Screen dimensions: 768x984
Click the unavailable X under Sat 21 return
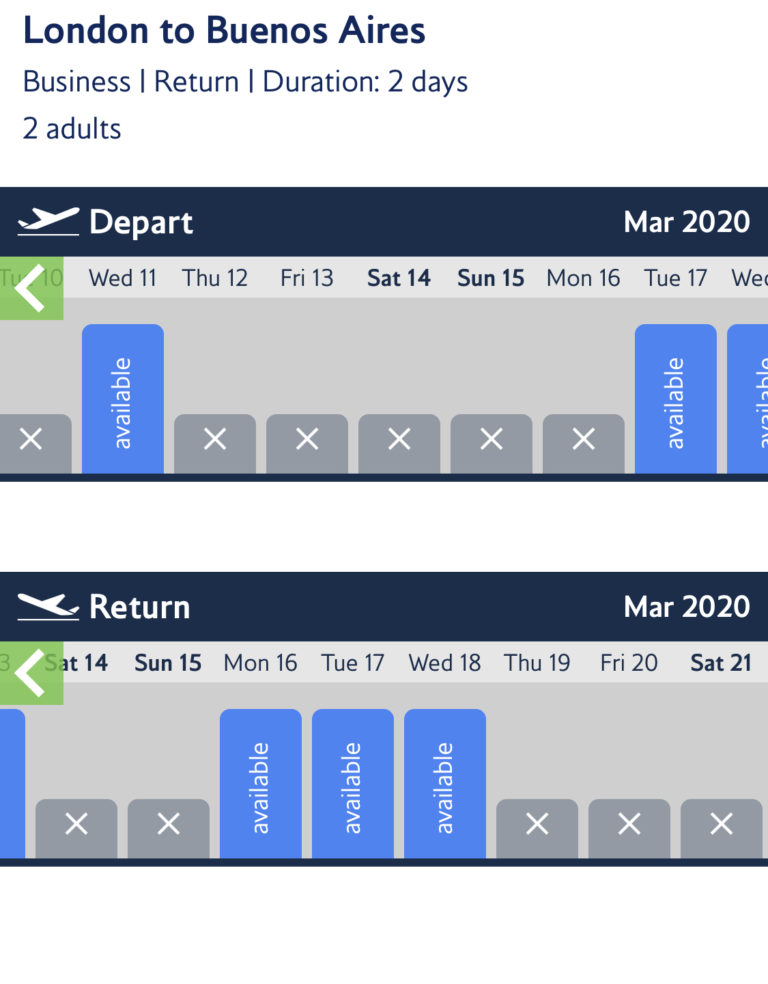(720, 825)
